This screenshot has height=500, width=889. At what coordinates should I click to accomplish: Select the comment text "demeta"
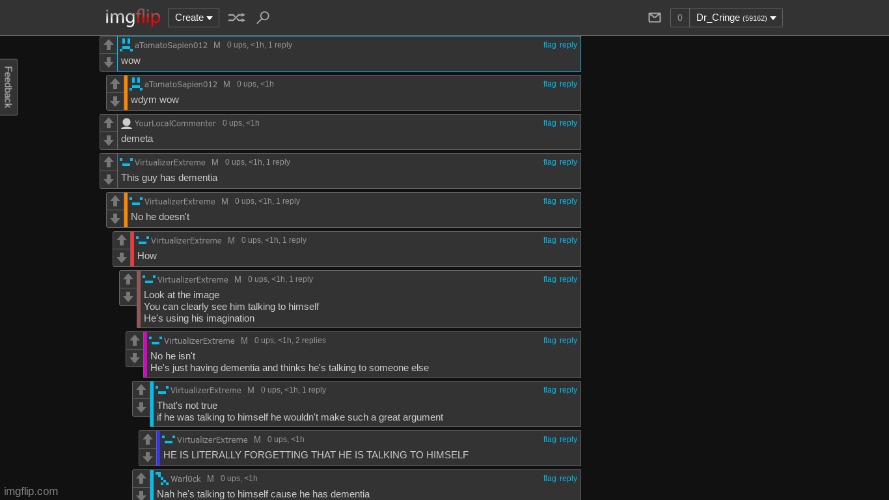tap(137, 139)
